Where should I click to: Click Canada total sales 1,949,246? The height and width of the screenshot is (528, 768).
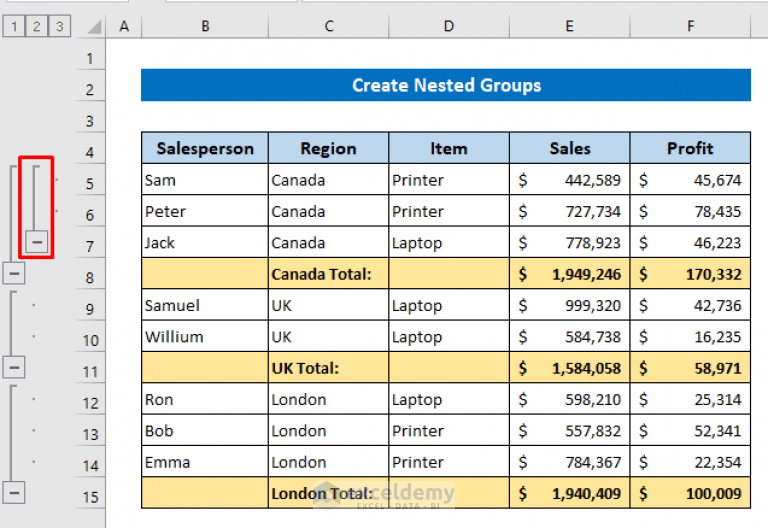tap(570, 274)
